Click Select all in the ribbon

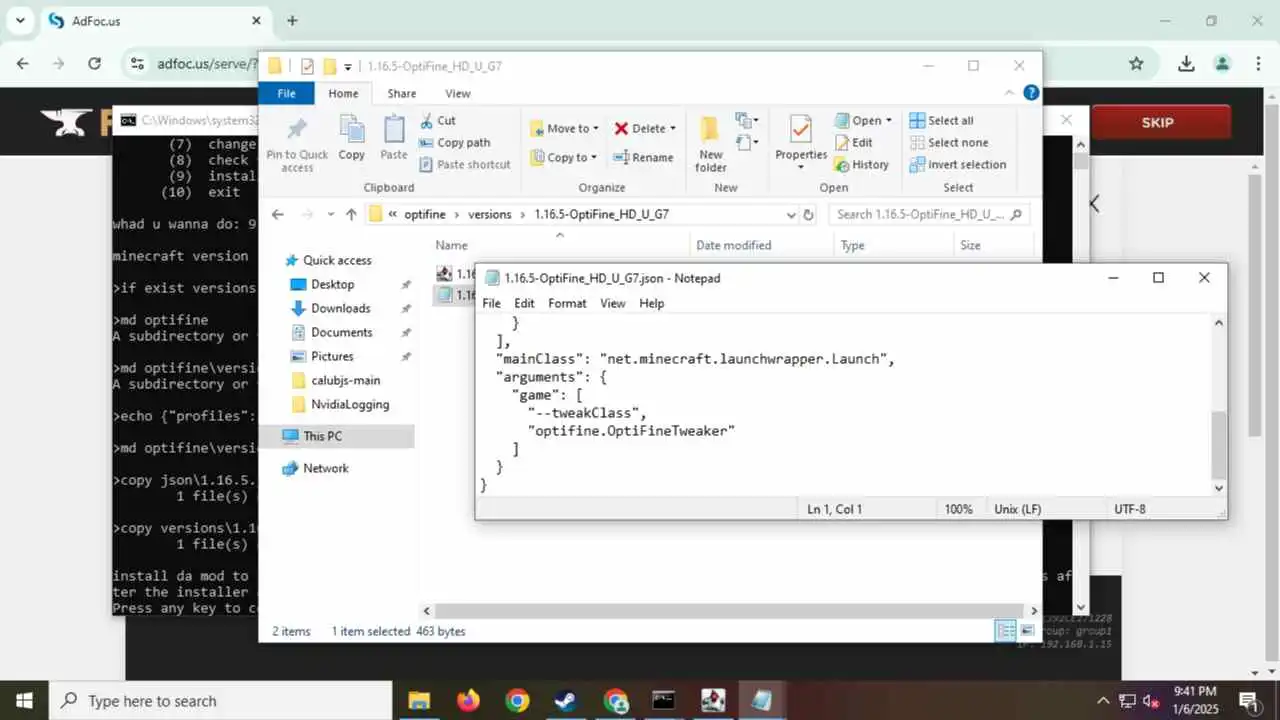click(941, 120)
